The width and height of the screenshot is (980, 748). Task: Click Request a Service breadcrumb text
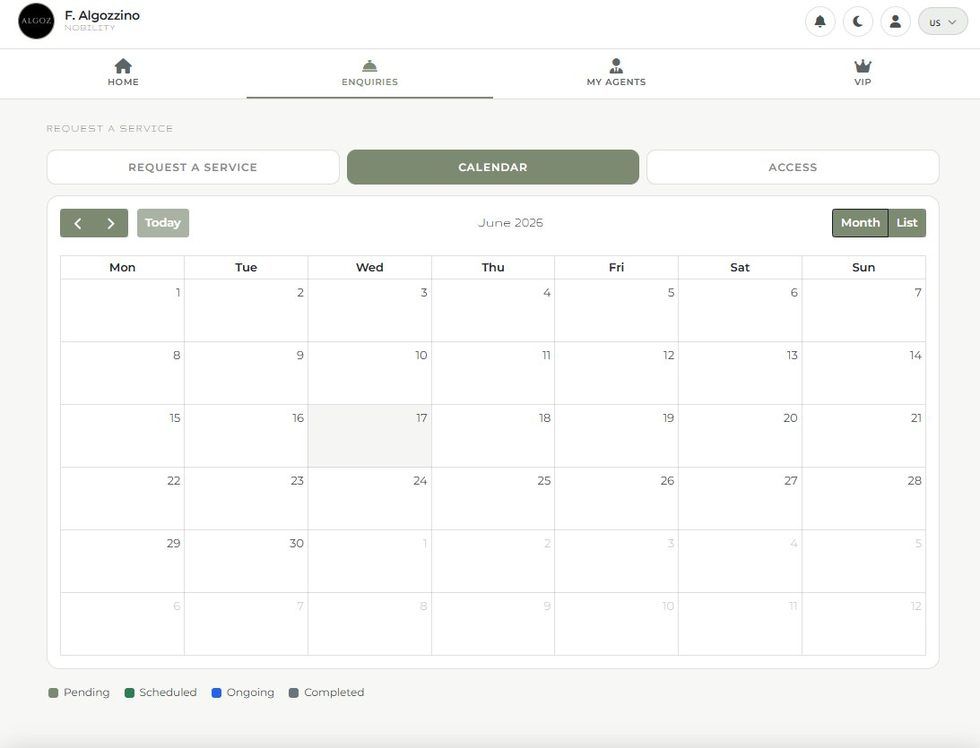tap(109, 128)
